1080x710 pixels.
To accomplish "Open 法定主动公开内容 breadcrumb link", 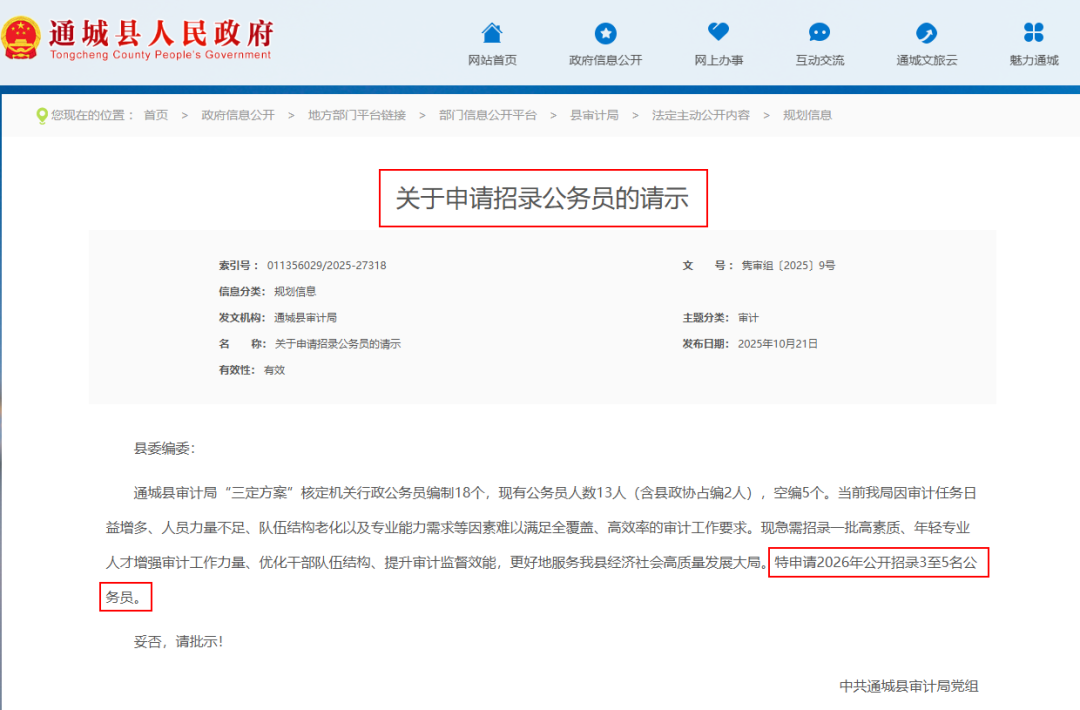I will click(x=700, y=115).
